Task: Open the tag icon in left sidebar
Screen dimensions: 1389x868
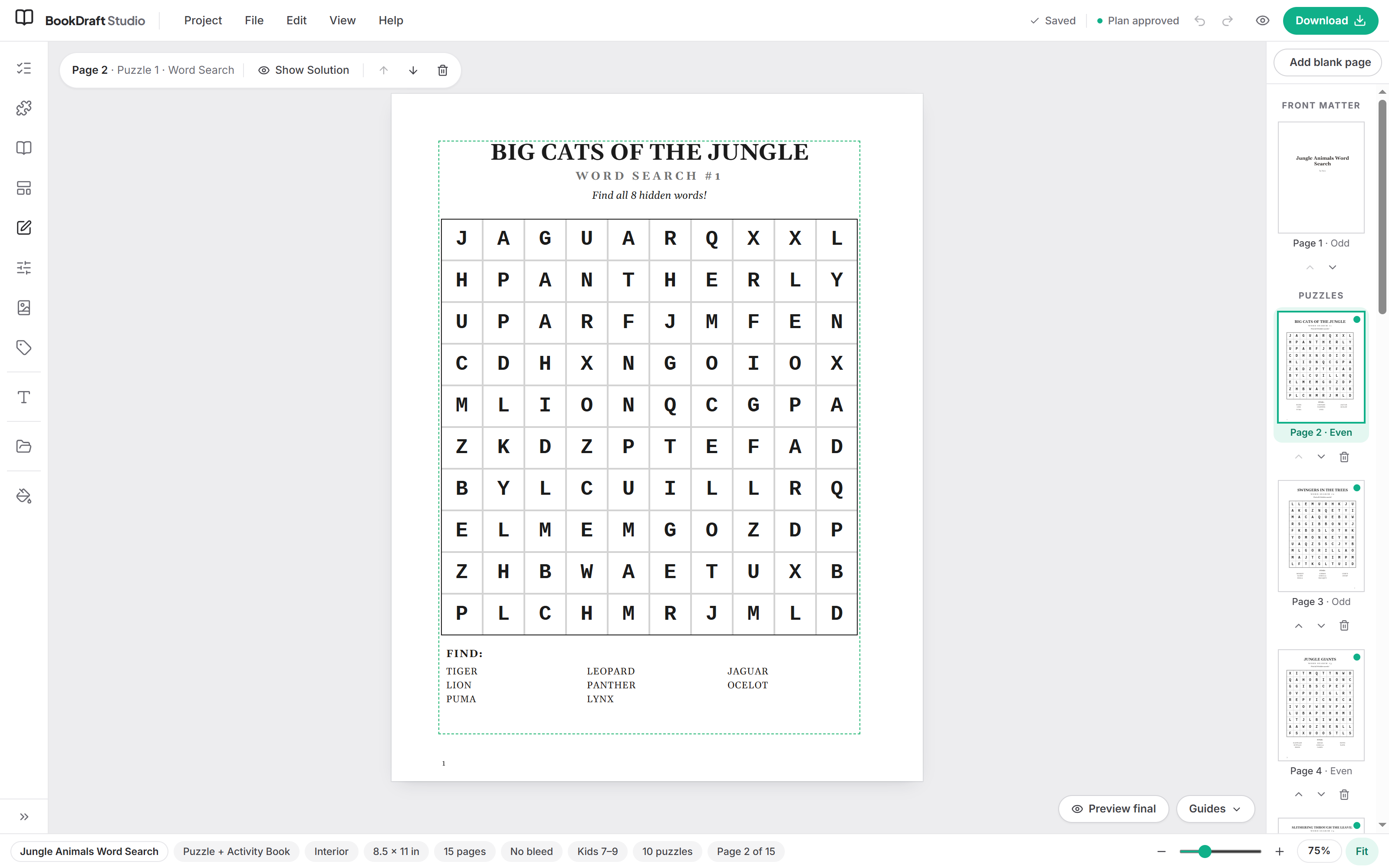Action: pyautogui.click(x=23, y=347)
